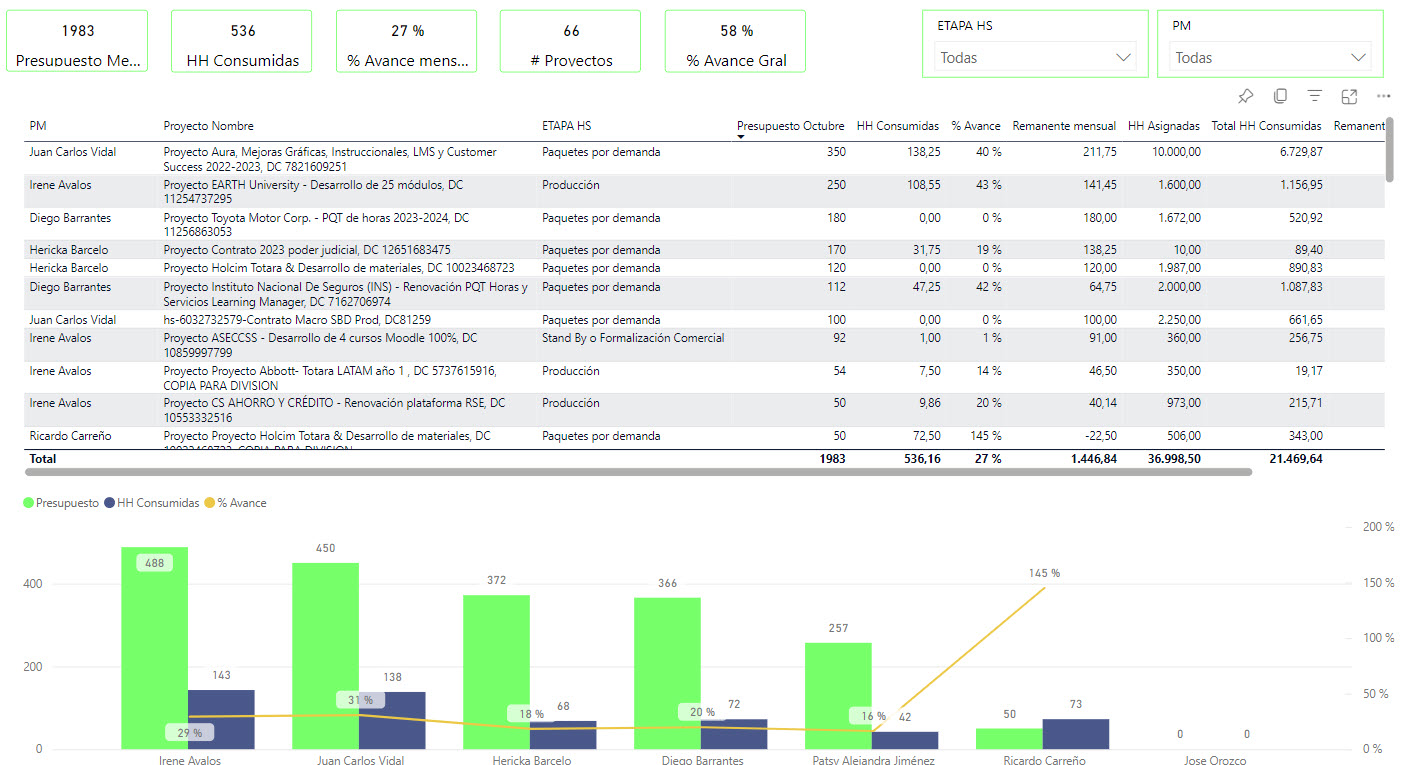The height and width of the screenshot is (765, 1402).
Task: Open the table in focus mode
Action: click(x=1349, y=96)
